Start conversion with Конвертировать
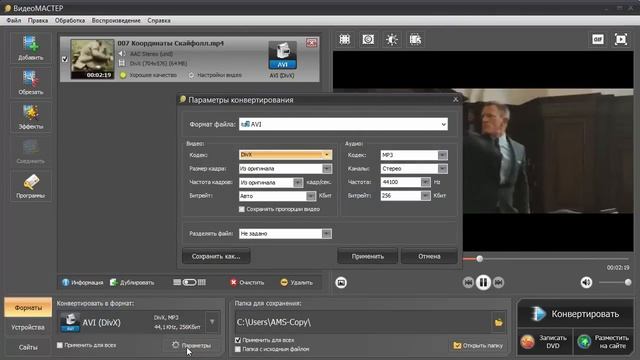The image size is (640, 360). point(576,314)
